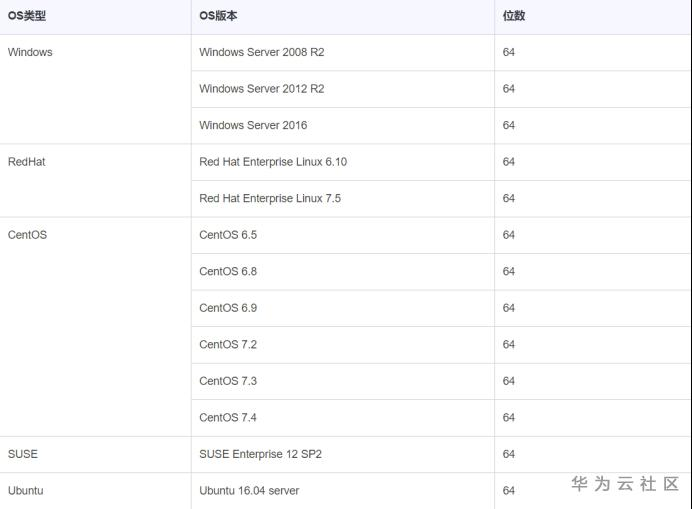Click the Ubuntu 16.04 server cell

pyautogui.click(x=249, y=491)
